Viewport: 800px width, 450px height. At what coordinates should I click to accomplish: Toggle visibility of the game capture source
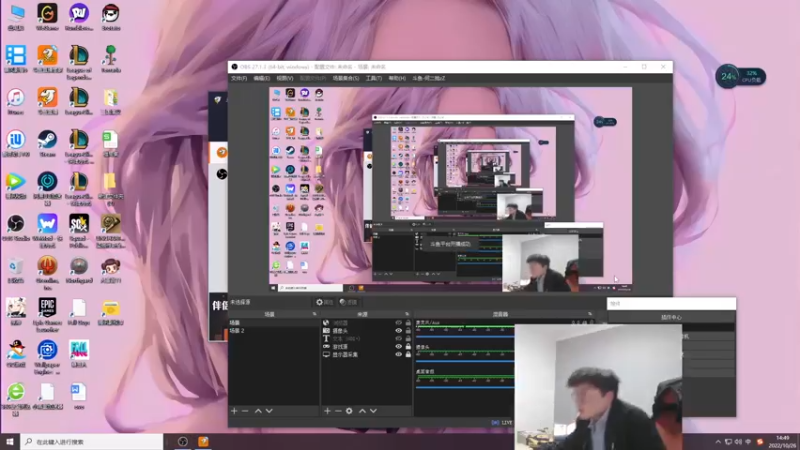[398, 346]
